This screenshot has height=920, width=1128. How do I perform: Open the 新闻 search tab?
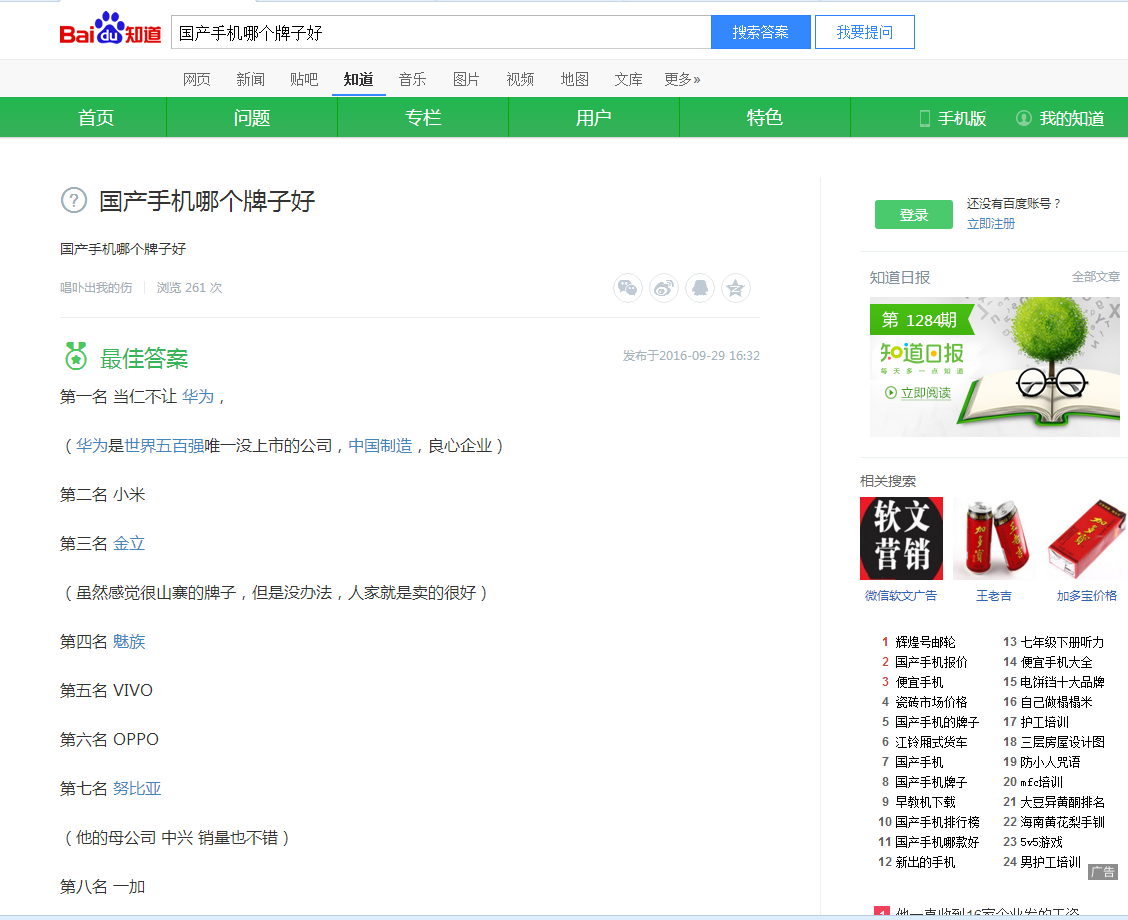point(250,79)
